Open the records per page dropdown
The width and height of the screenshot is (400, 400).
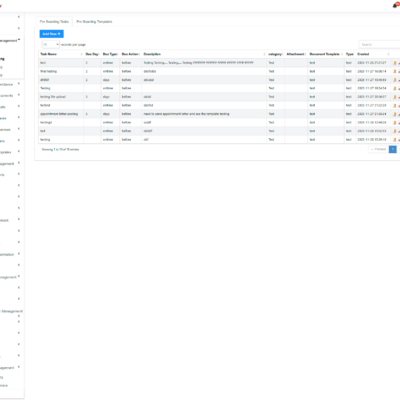pyautogui.click(x=51, y=44)
